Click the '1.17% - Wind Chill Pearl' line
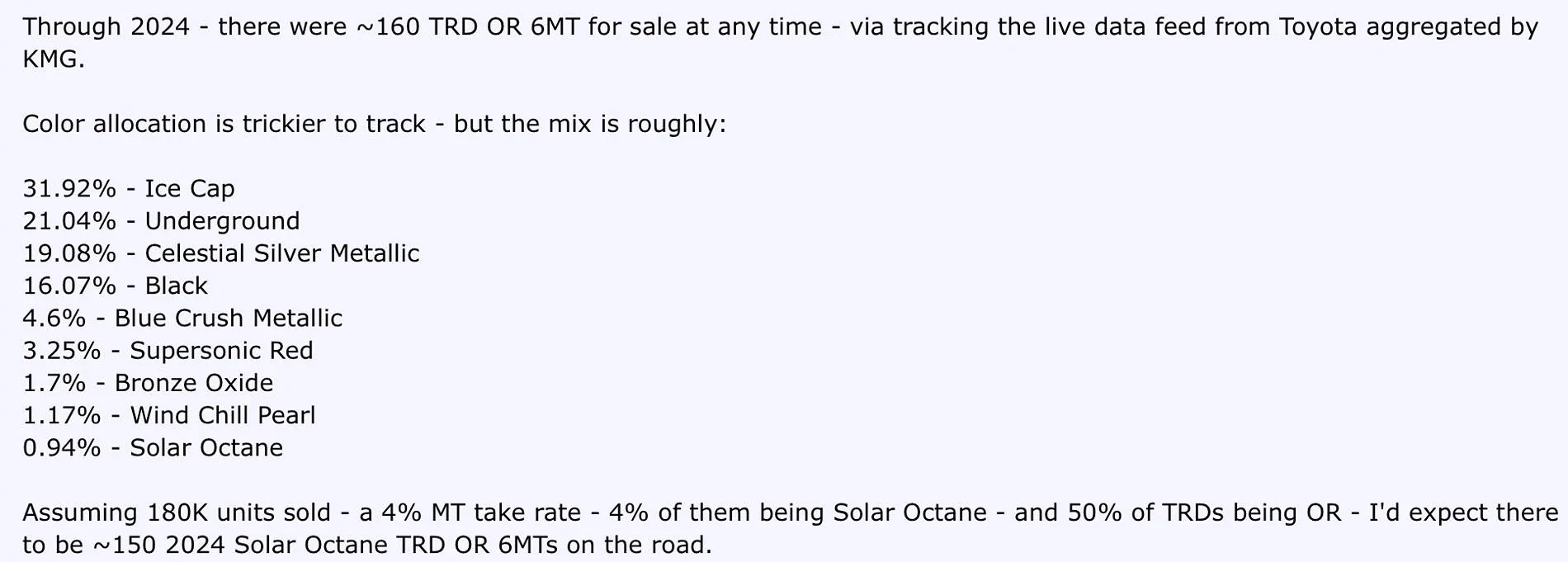The width and height of the screenshot is (1568, 562). (x=169, y=415)
